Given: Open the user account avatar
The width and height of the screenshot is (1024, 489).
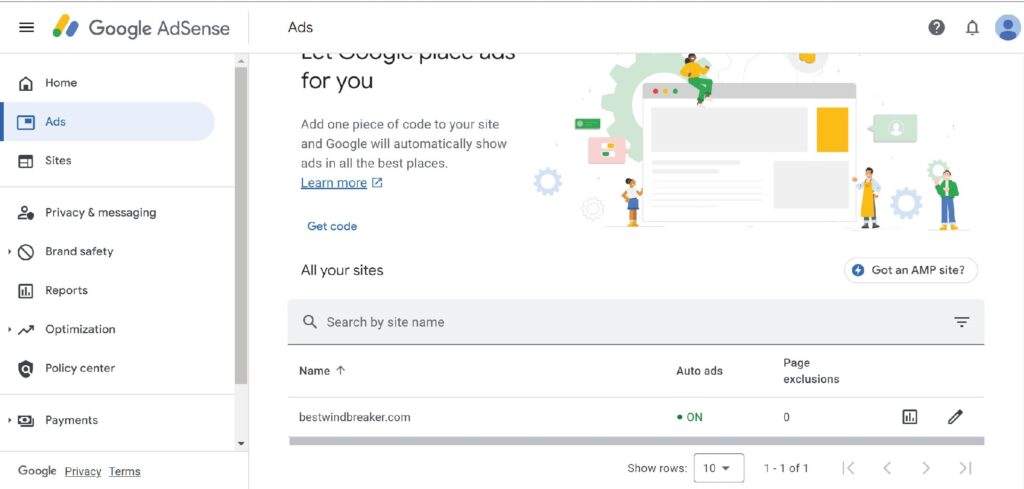Looking at the screenshot, I should (x=1007, y=27).
